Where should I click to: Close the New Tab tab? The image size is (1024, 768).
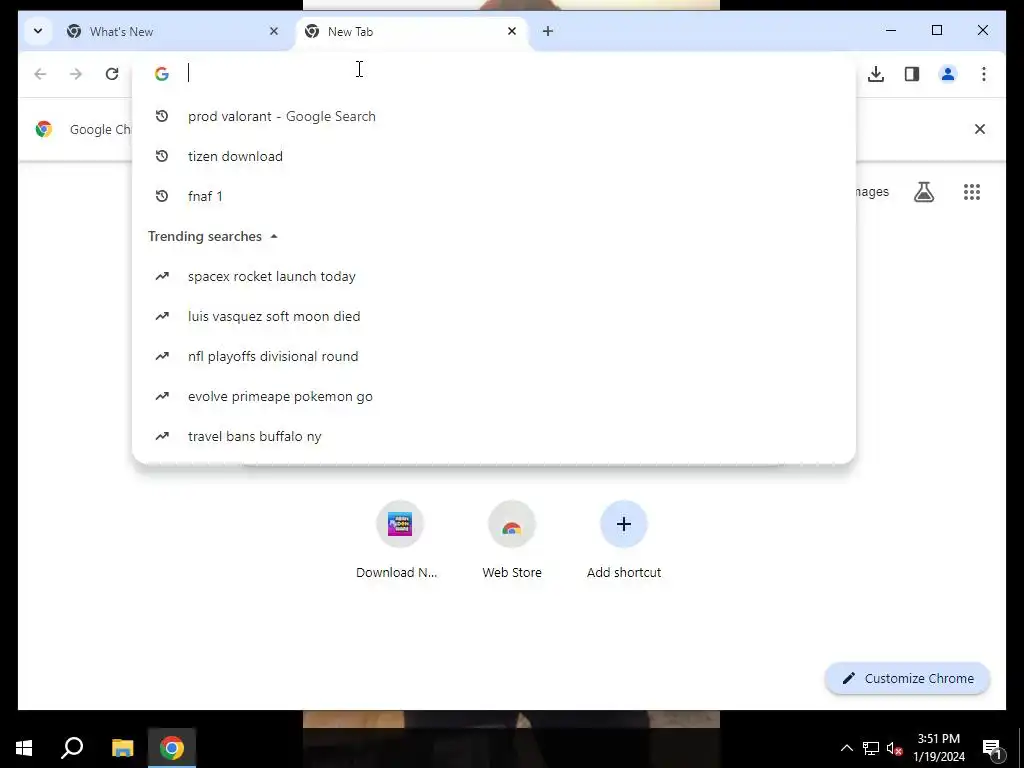coord(512,31)
